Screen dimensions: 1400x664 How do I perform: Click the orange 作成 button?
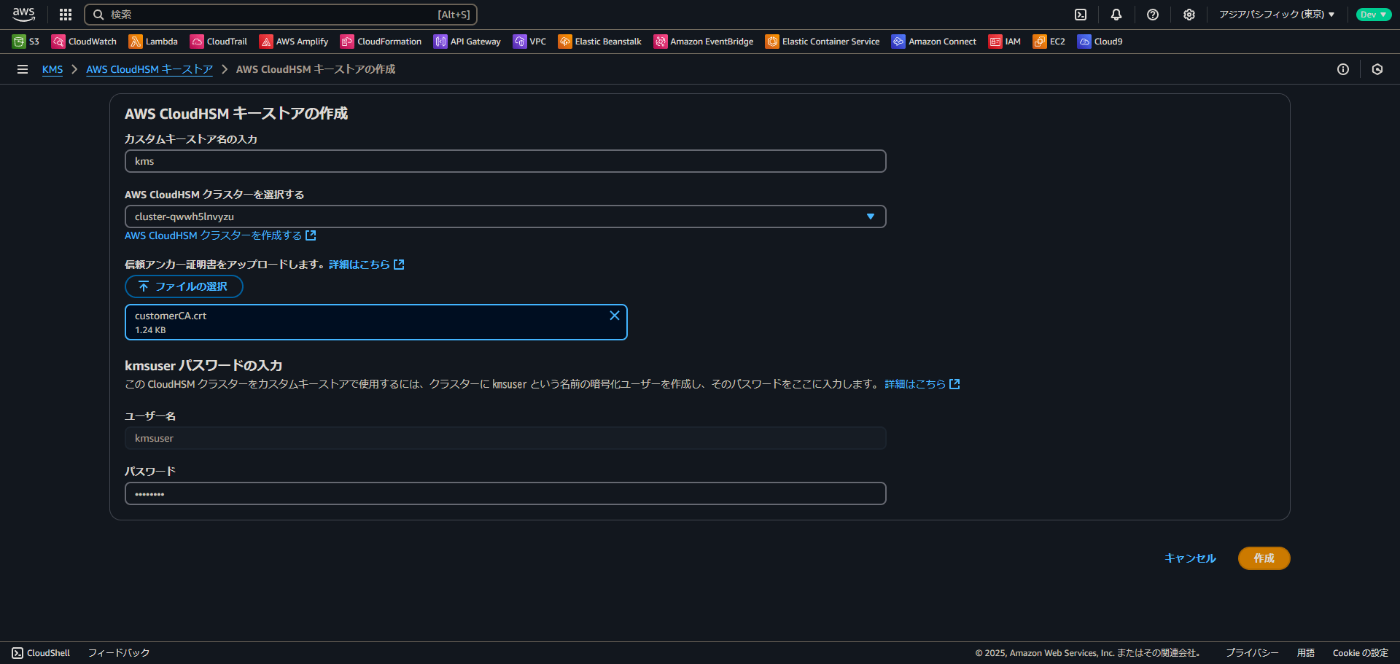(x=1264, y=558)
